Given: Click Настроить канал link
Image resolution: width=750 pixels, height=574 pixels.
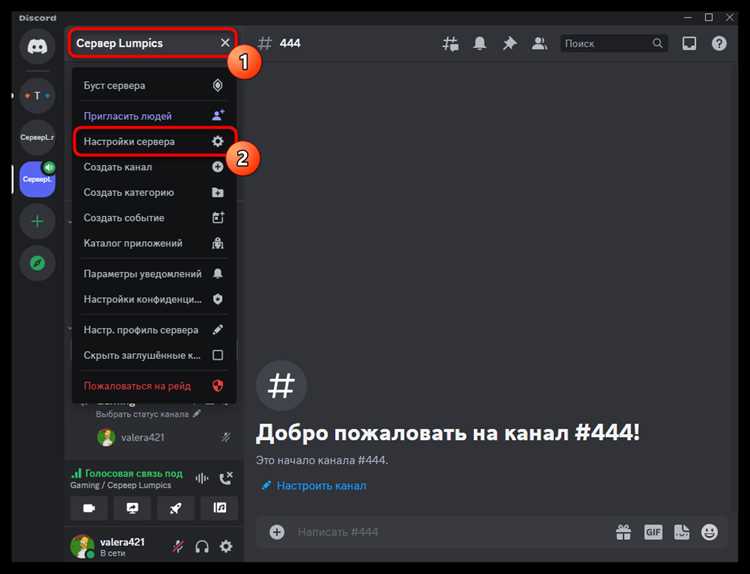Looking at the screenshot, I should pos(314,486).
